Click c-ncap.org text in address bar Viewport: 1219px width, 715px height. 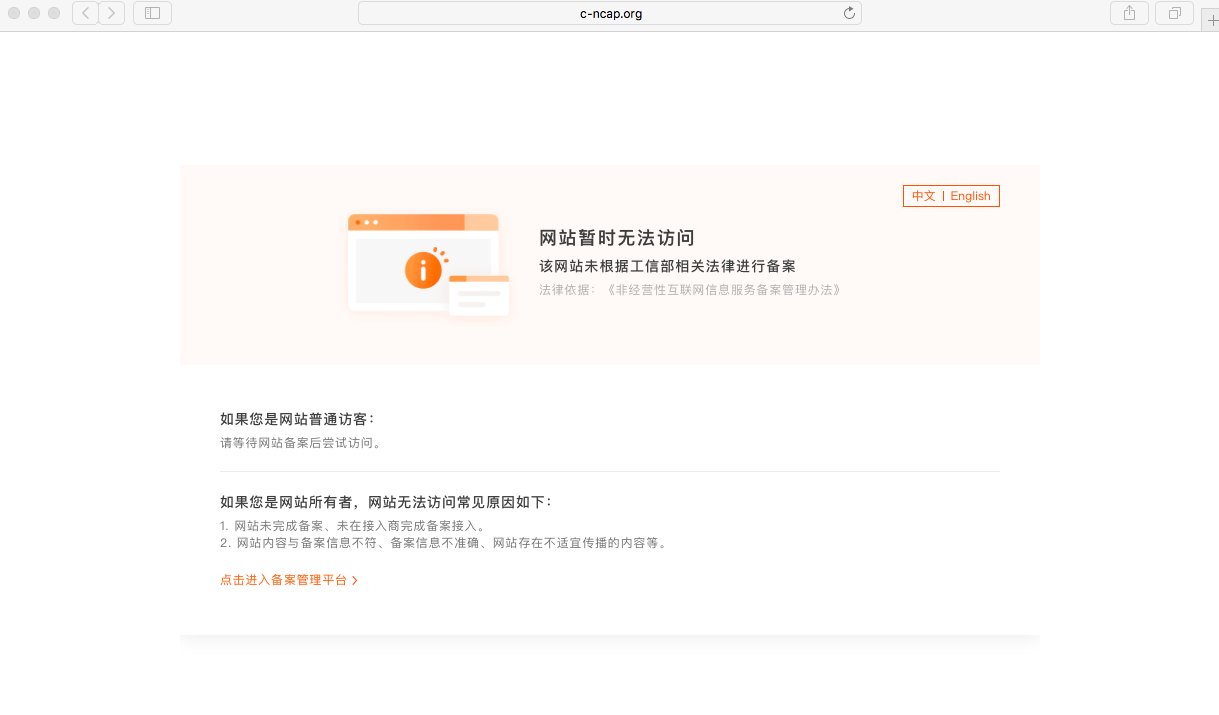point(610,13)
